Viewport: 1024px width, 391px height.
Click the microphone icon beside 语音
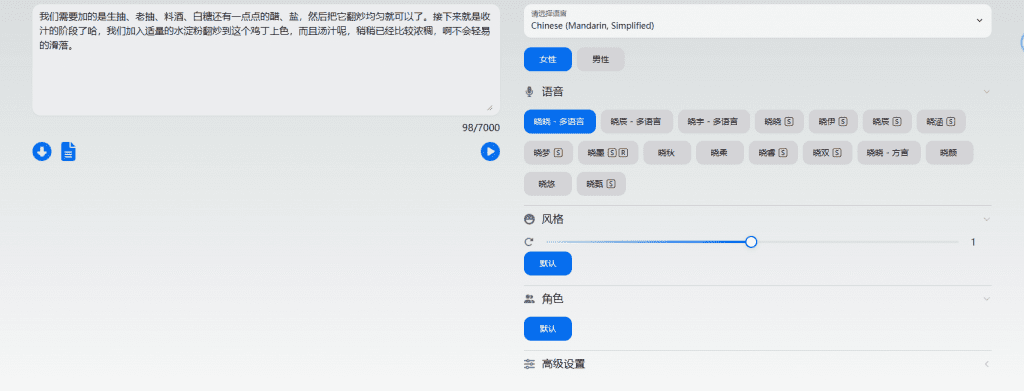click(529, 91)
